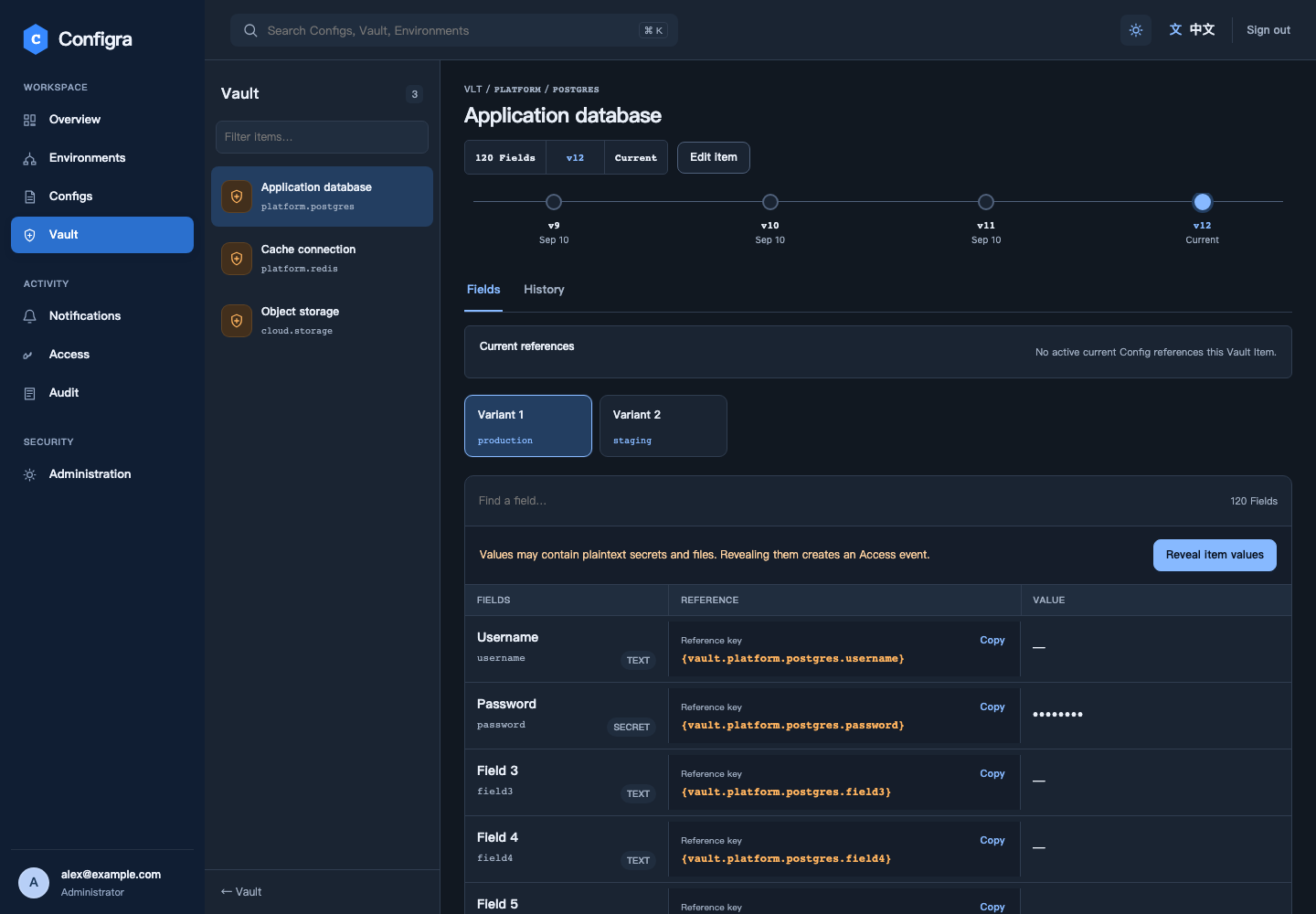This screenshot has height=914, width=1316.
Task: Copy the password reference key
Action: (x=992, y=707)
